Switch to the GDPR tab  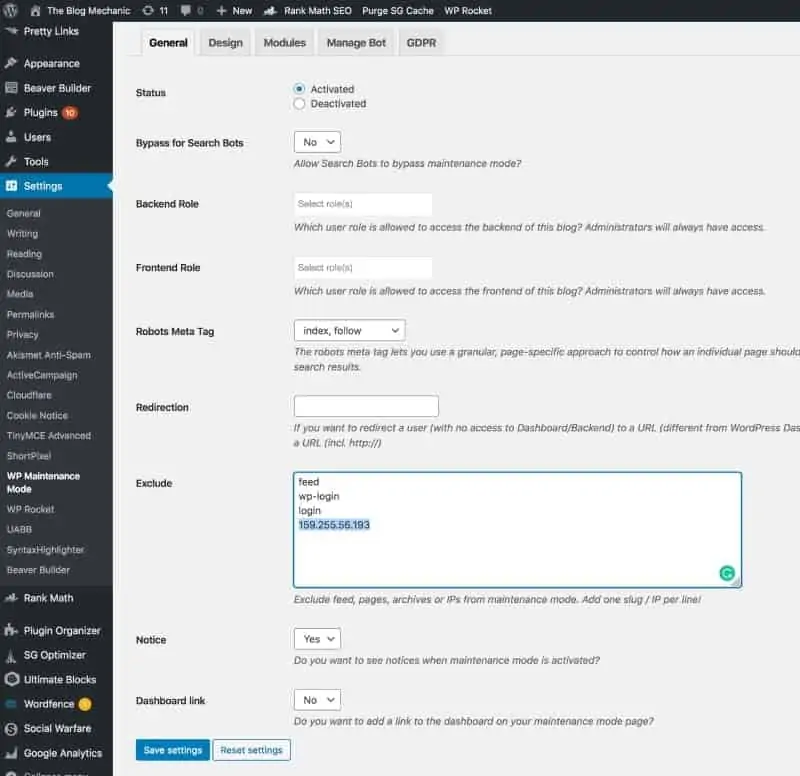(x=420, y=43)
